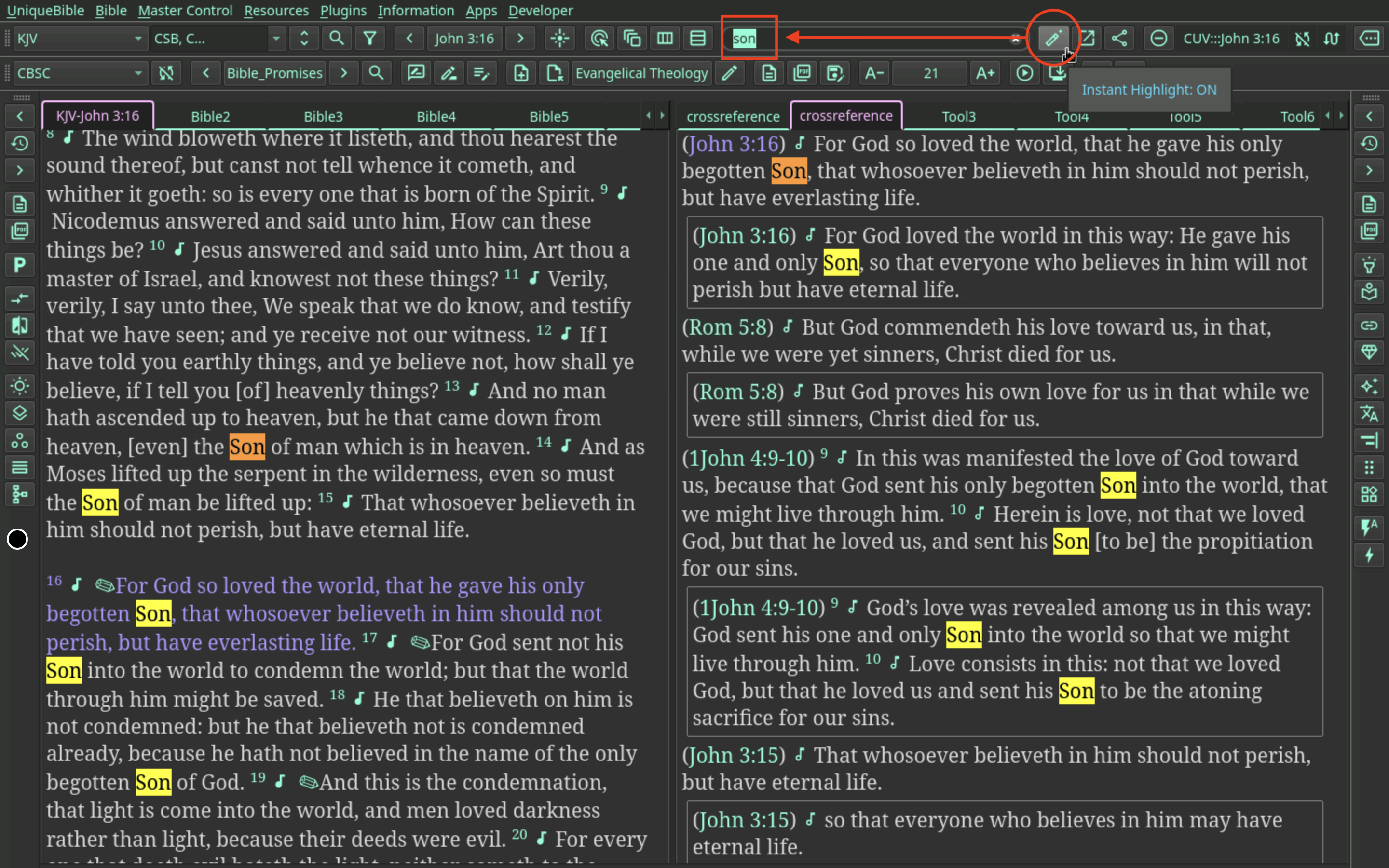
Task: Click the Evangelical Theology button
Action: click(642, 73)
